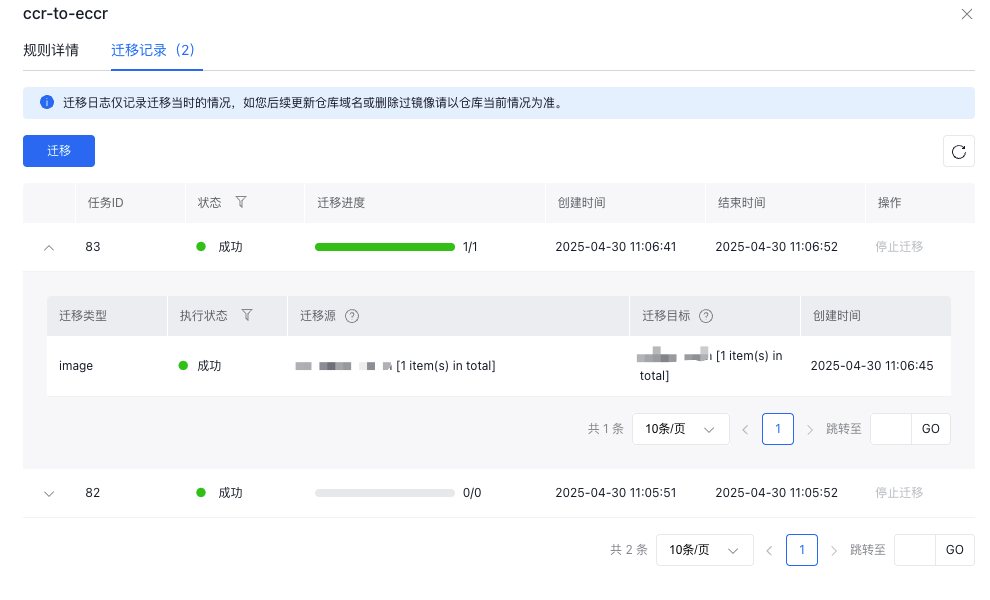Viewport: 990px width, 600px height.
Task: Select the 迁移记录 (2) tab
Action: 153,50
